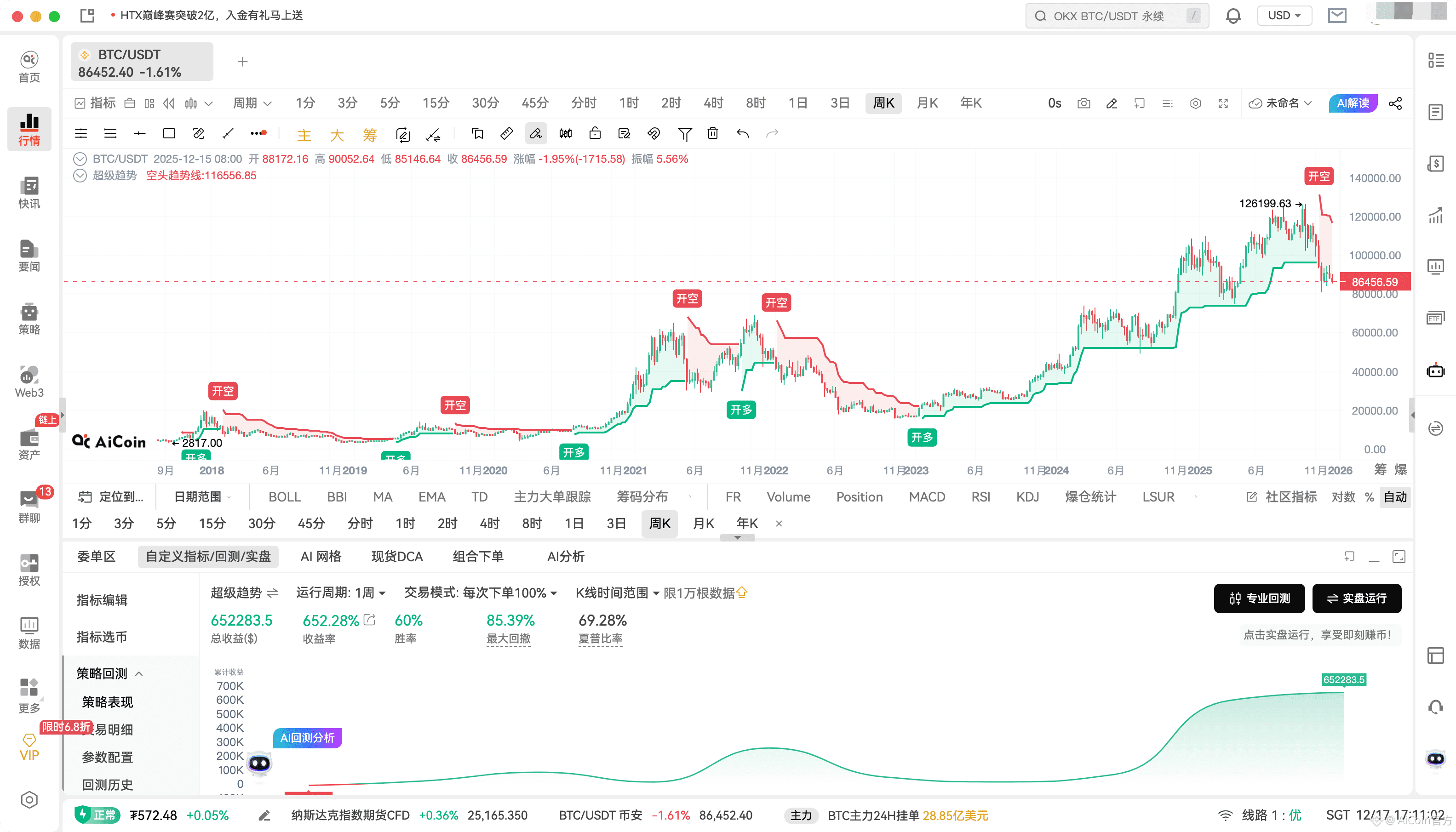This screenshot has width=1456, height=832.
Task: Select the brush drawing tool
Action: (x=536, y=133)
